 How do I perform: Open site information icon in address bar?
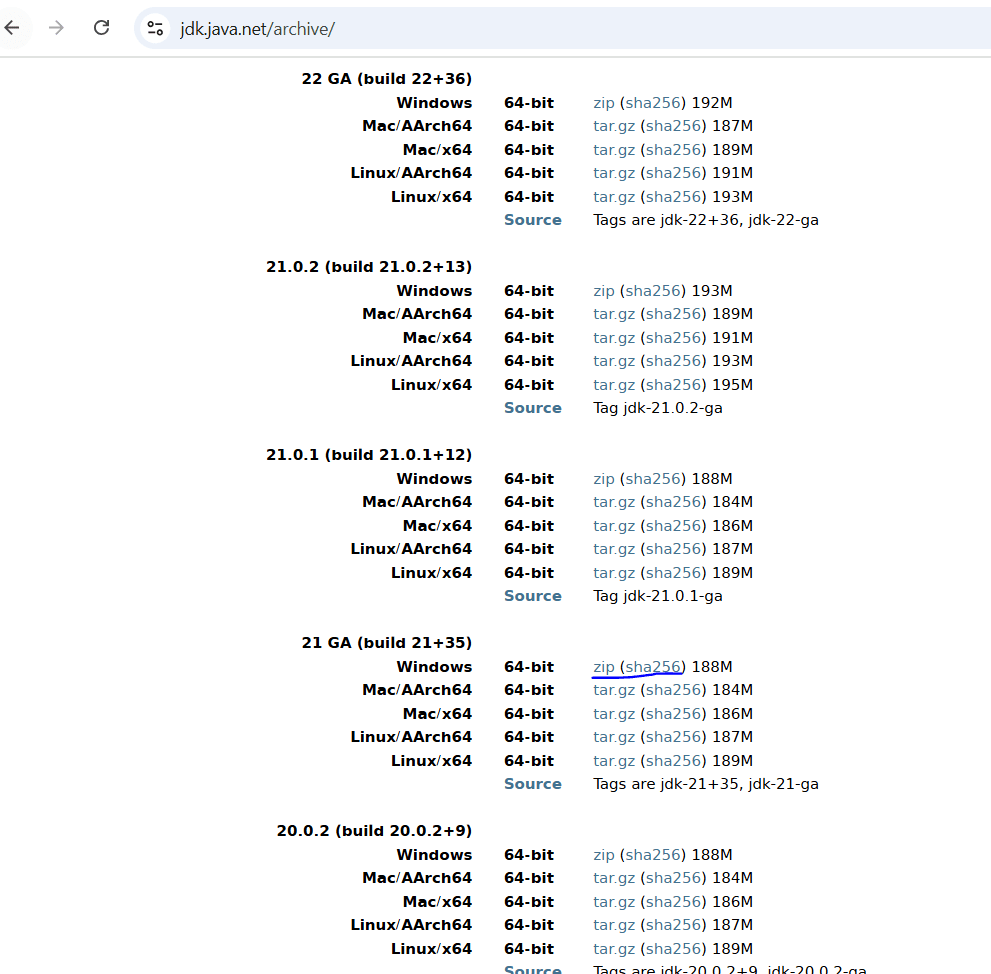[155, 28]
